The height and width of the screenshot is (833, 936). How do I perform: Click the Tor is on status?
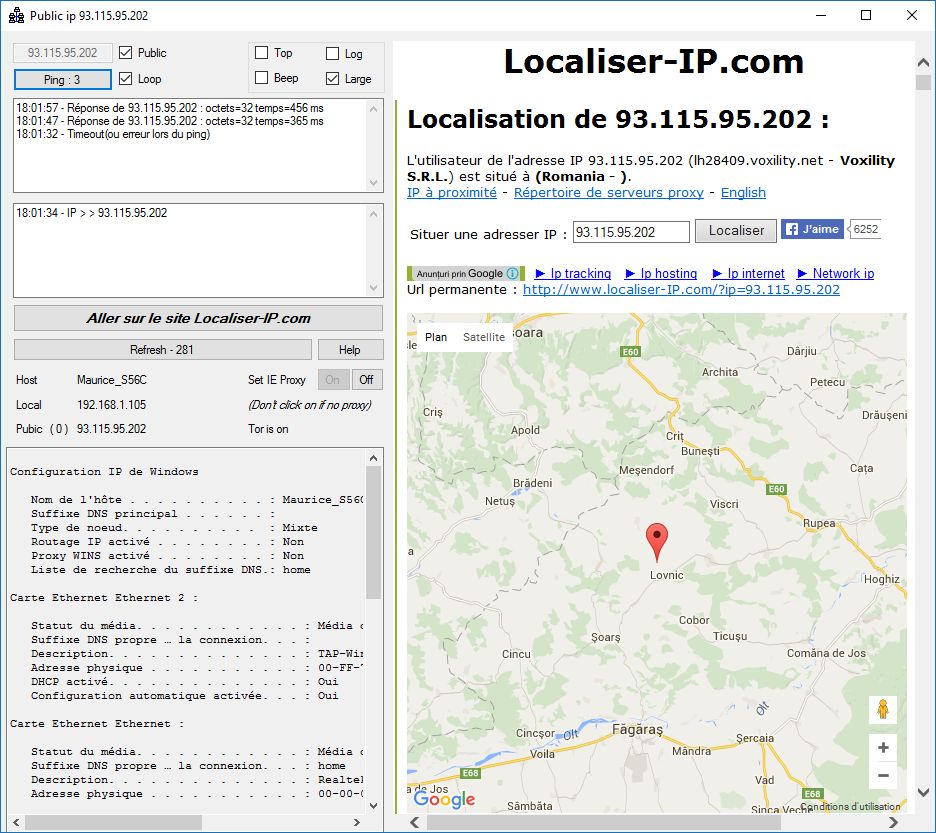268,429
